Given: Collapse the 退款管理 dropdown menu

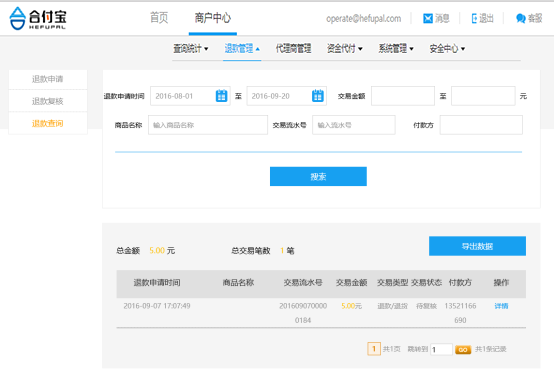Looking at the screenshot, I should pos(242,48).
